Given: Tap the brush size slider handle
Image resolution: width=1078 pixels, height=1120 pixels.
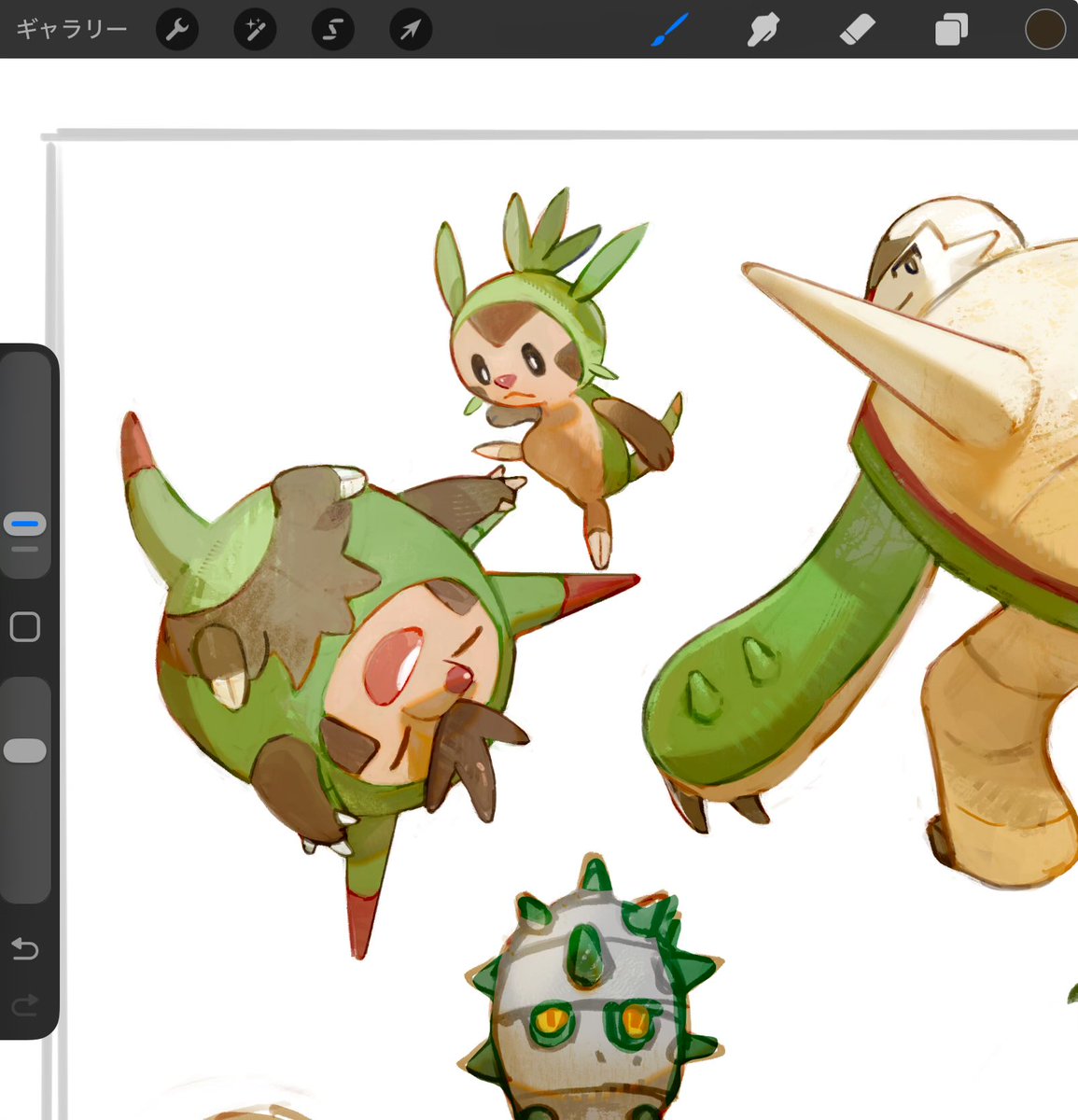Looking at the screenshot, I should pos(25,525).
